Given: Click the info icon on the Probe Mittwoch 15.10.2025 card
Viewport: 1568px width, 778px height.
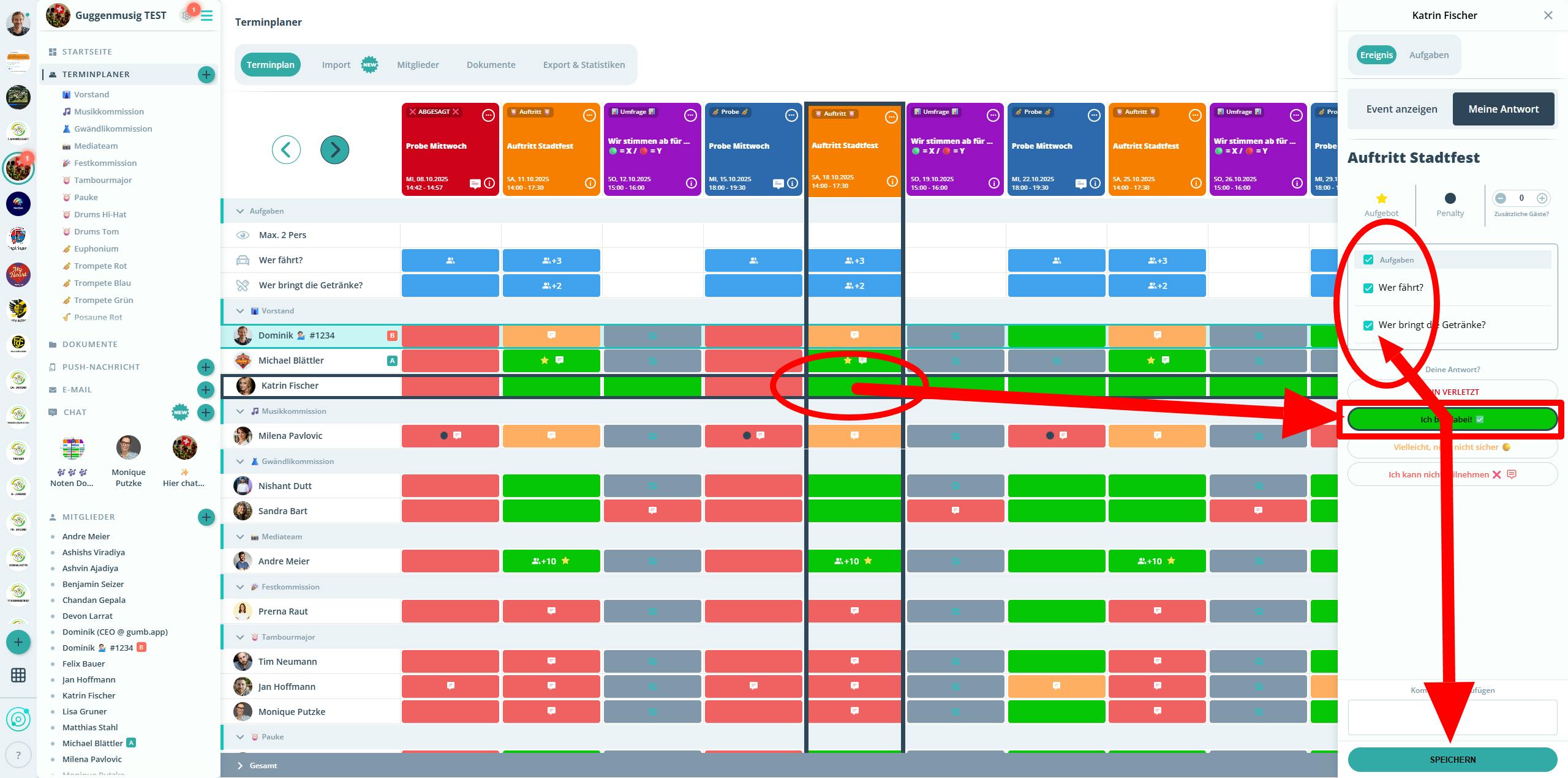Looking at the screenshot, I should pos(793,183).
